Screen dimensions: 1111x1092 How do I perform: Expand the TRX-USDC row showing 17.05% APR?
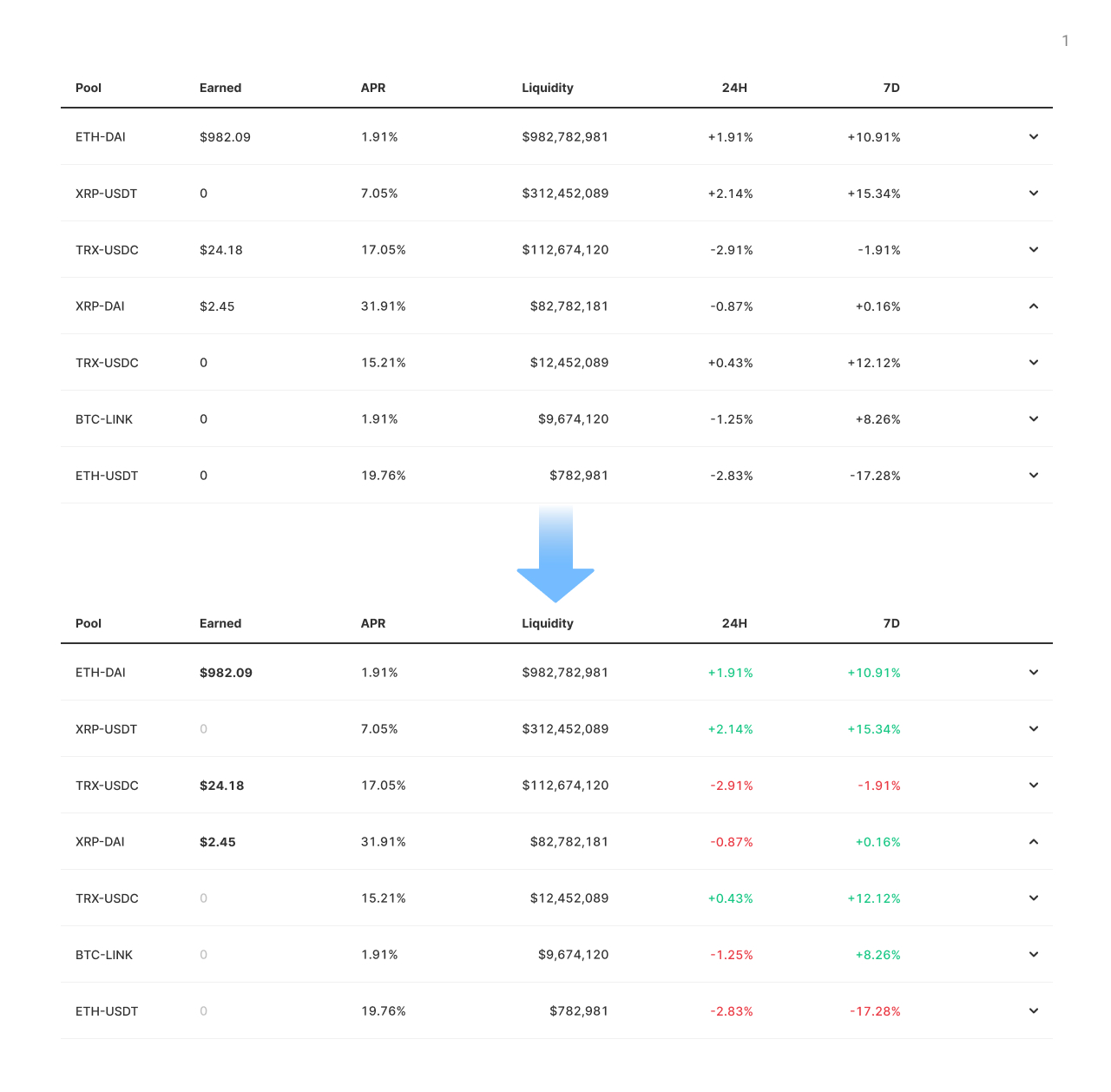point(1033,250)
